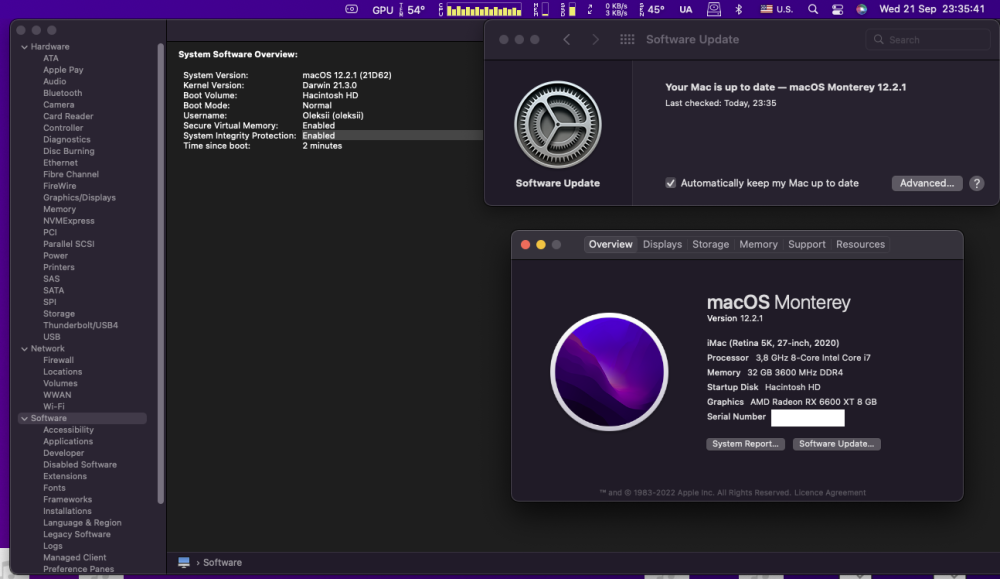Select Preference Panes in sidebar

(x=78, y=569)
